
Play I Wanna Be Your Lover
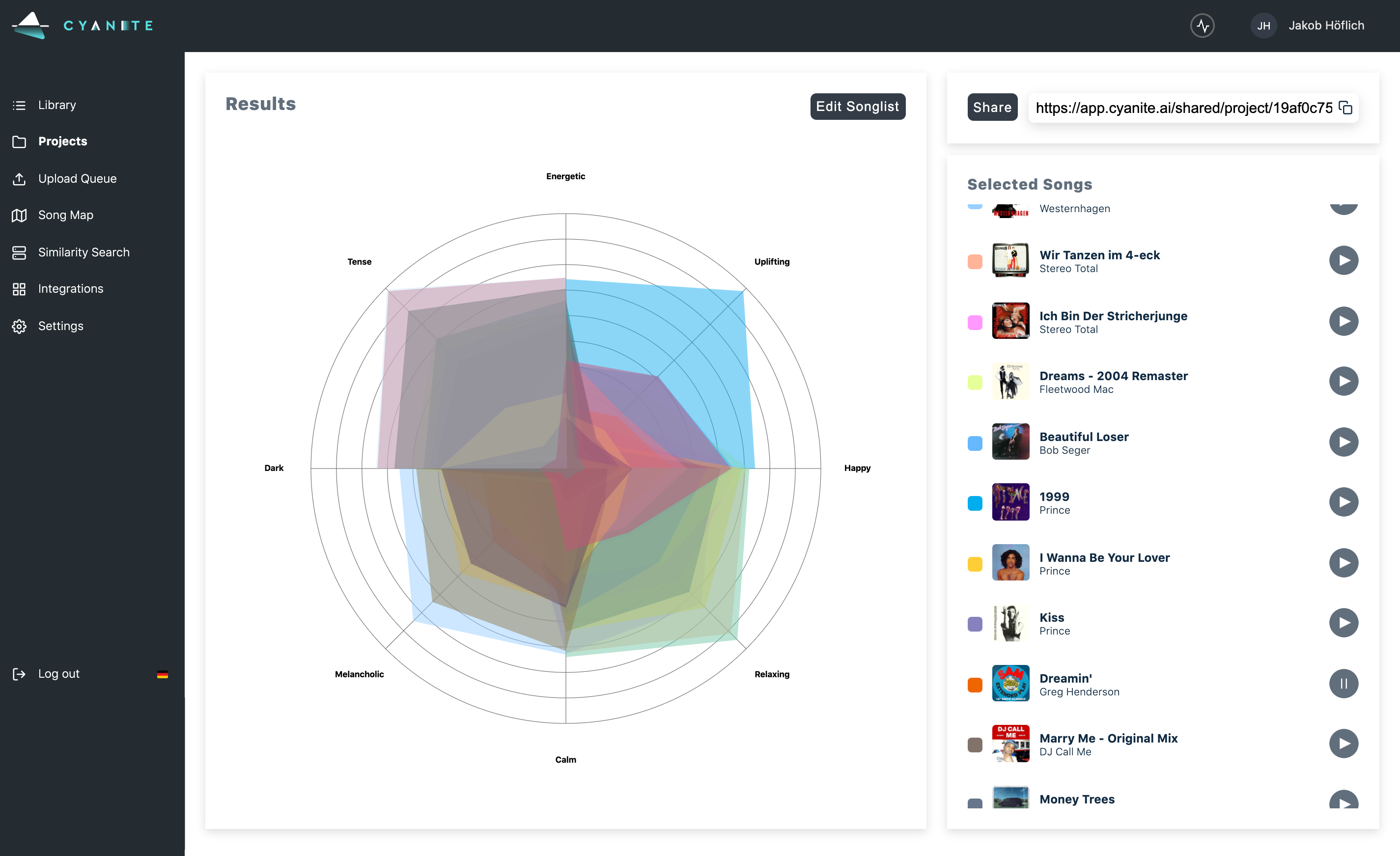click(1343, 563)
